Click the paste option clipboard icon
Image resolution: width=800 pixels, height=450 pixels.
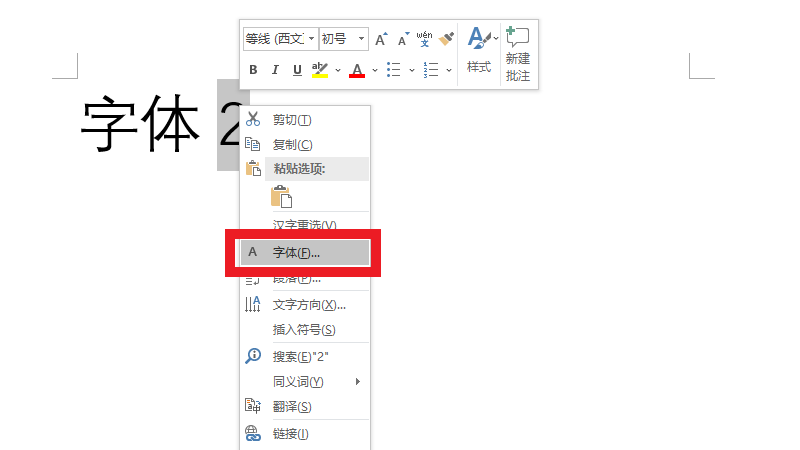coord(282,197)
